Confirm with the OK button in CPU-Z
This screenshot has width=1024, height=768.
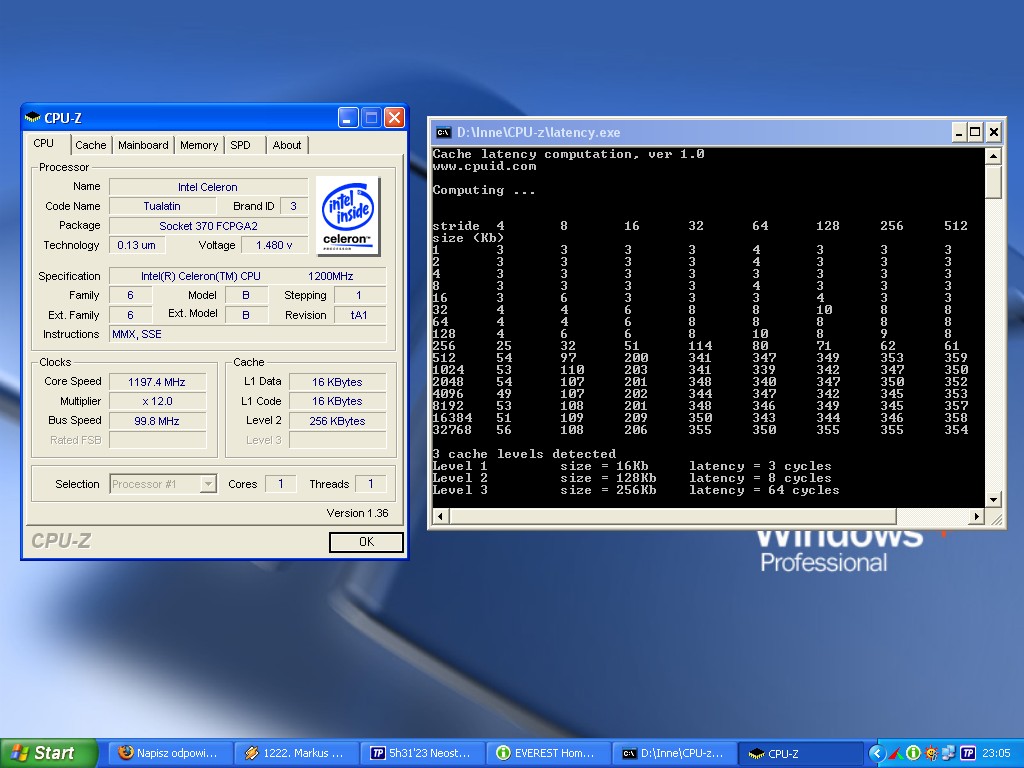(366, 541)
